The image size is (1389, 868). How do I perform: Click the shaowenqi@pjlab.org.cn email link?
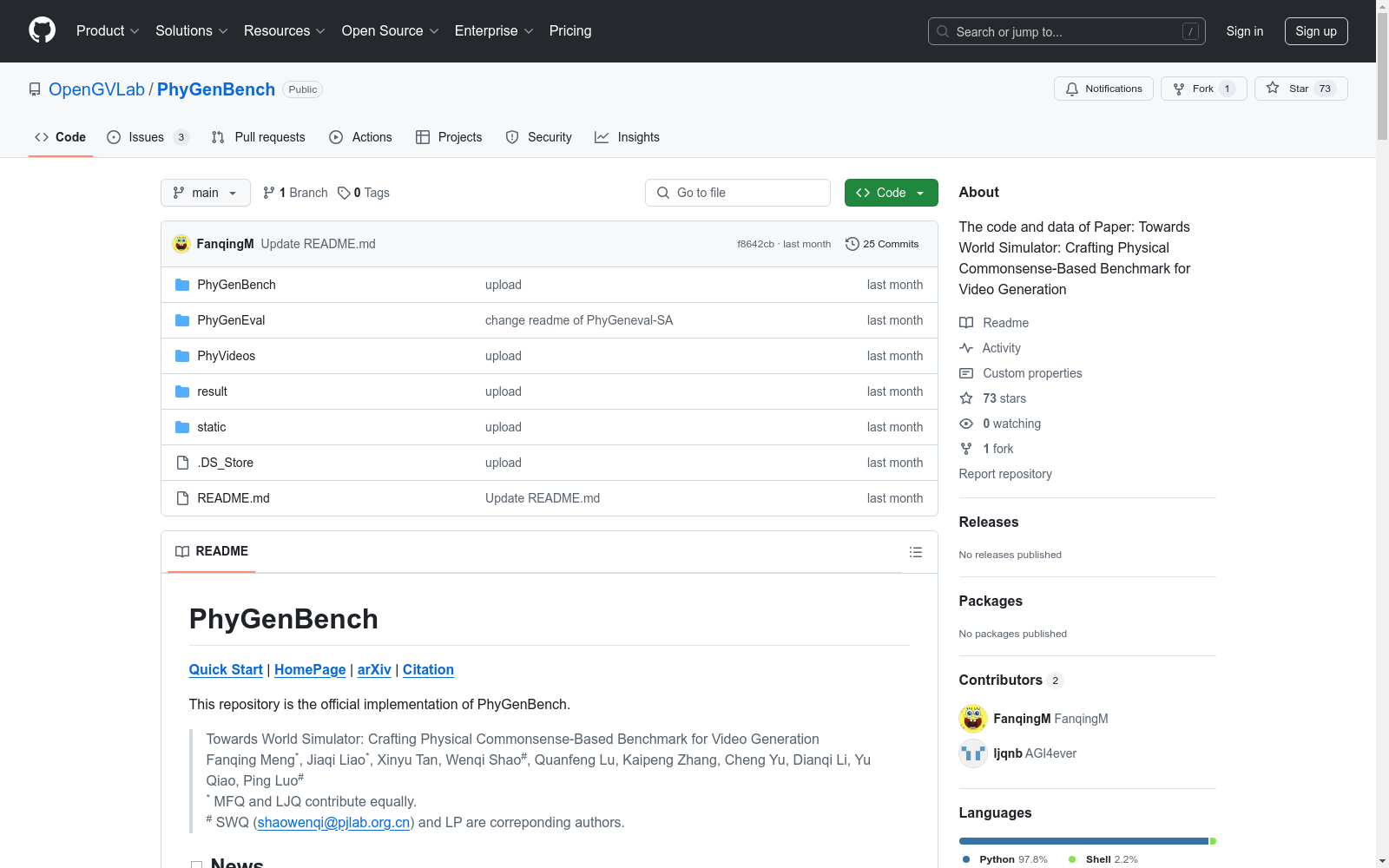[333, 822]
